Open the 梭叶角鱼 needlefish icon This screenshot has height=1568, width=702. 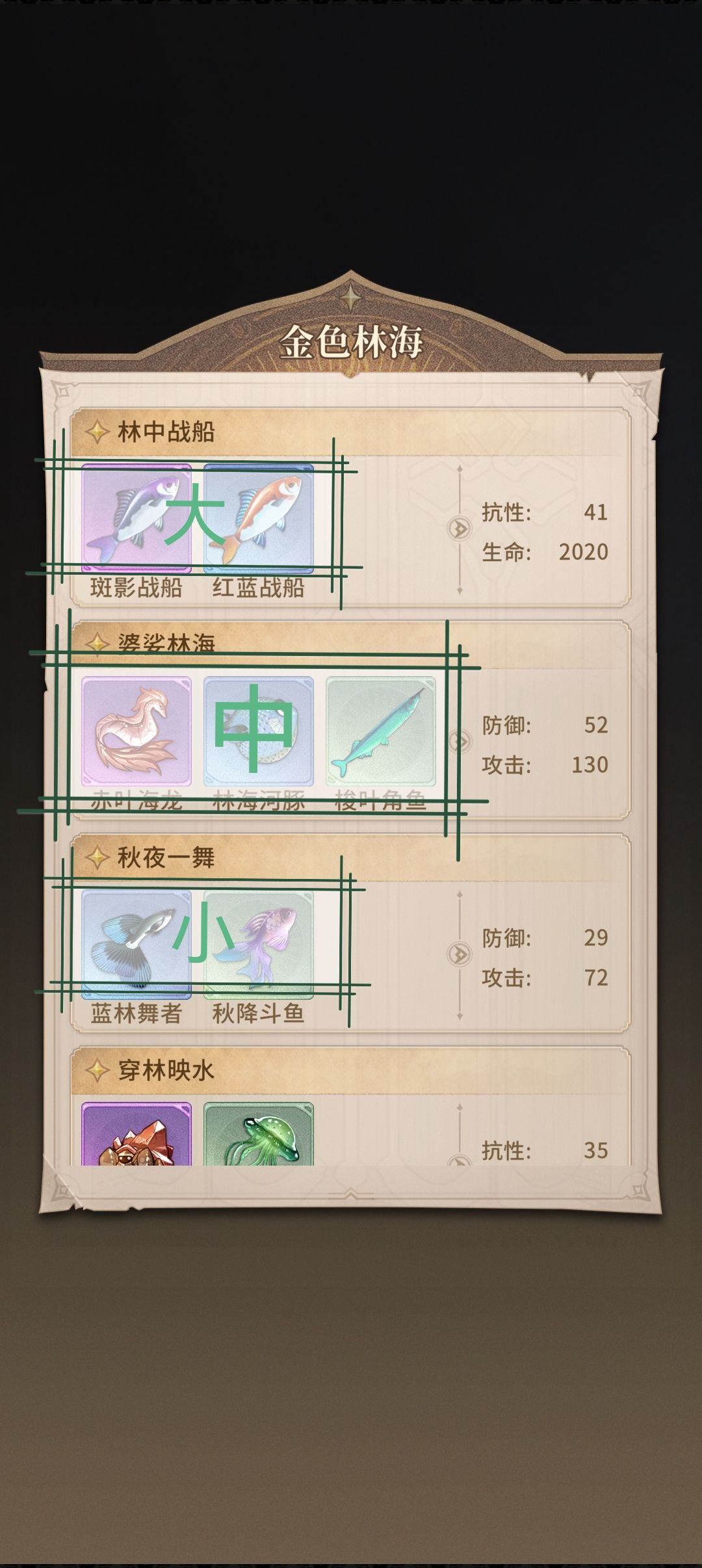[381, 731]
